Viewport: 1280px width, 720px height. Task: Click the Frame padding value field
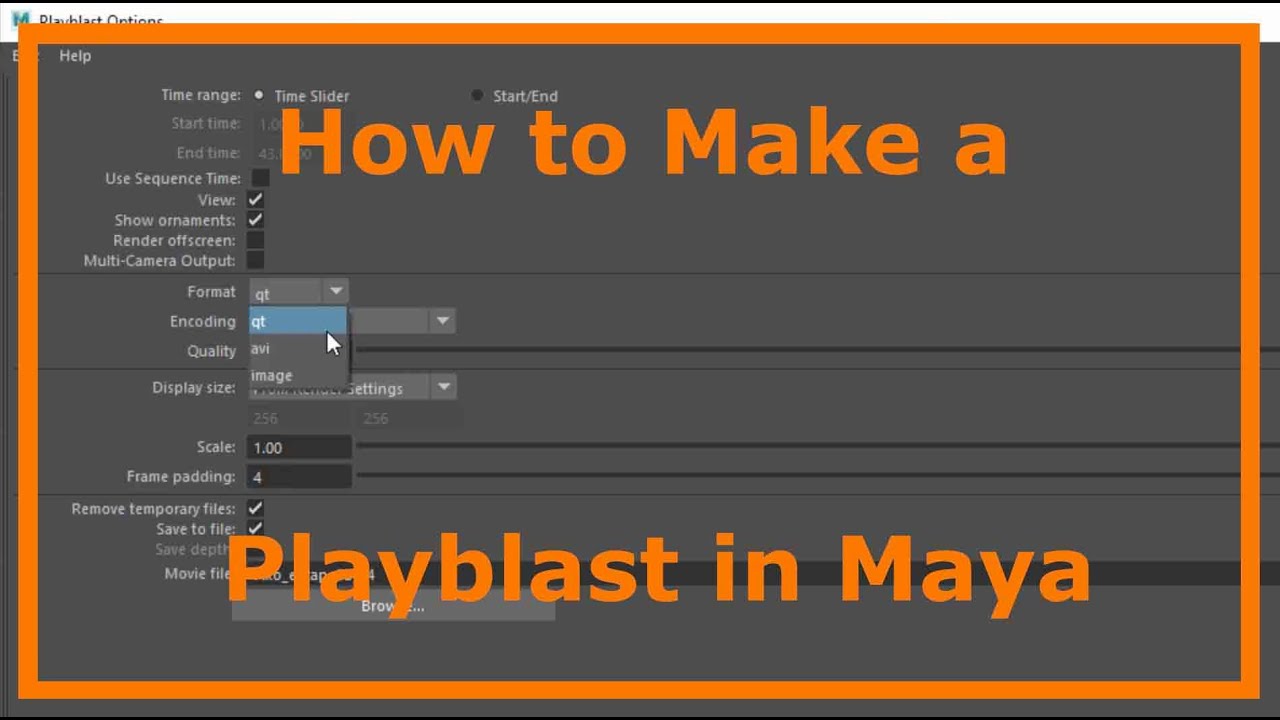pos(300,477)
